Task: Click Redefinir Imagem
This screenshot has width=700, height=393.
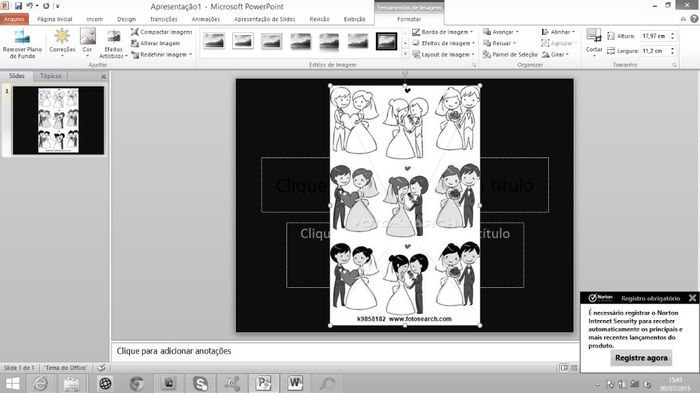Action: 161,54
